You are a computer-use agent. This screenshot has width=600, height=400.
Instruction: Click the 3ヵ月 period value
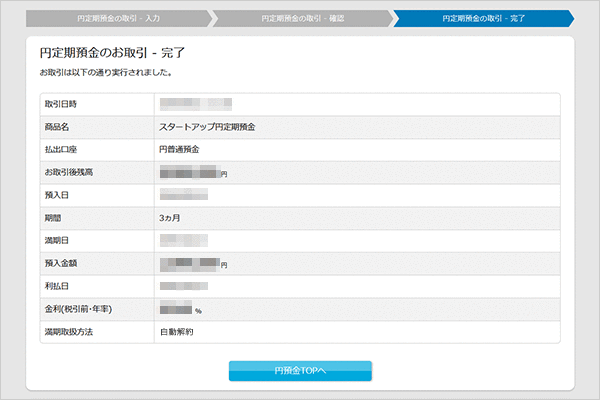(170, 217)
